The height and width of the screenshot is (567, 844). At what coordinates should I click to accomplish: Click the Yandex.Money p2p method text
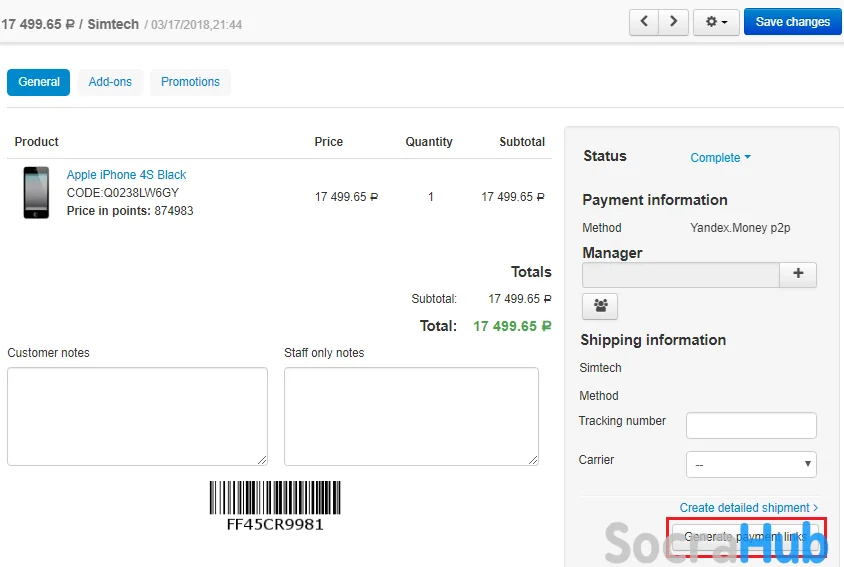[740, 228]
